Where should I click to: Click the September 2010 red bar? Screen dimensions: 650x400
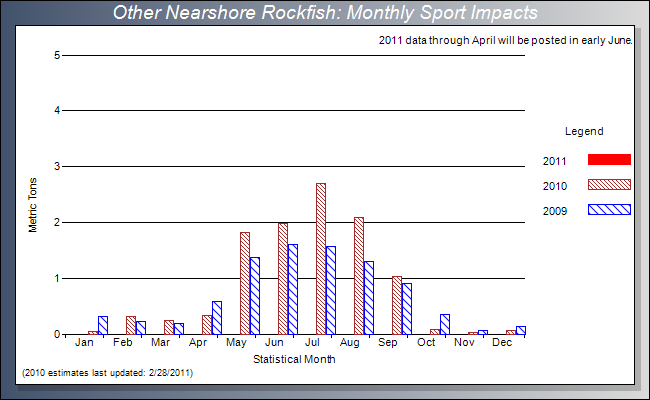point(397,305)
